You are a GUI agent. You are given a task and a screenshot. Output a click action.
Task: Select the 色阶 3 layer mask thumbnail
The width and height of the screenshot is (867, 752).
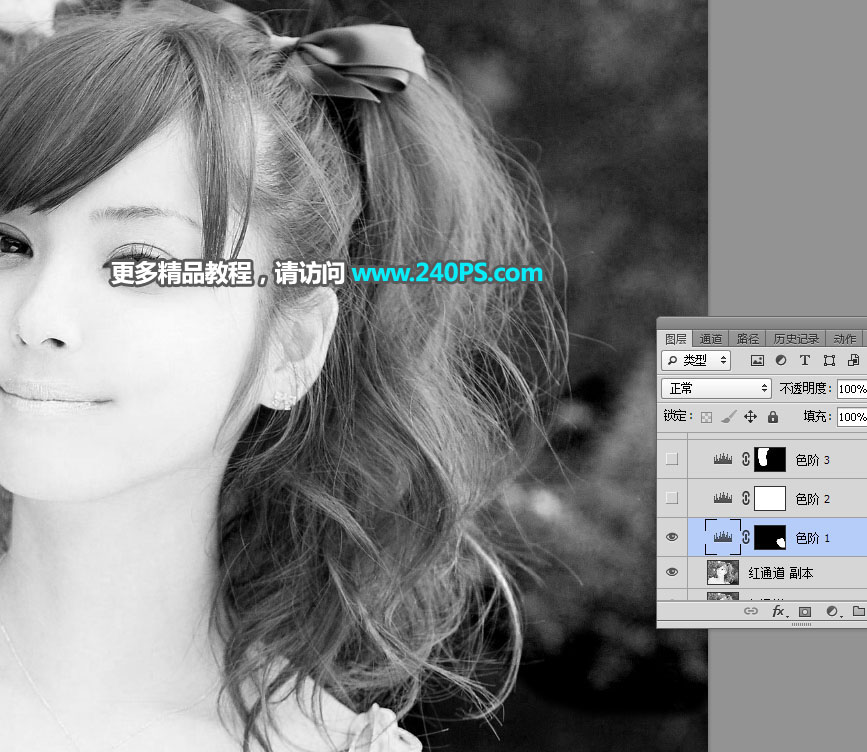click(x=770, y=459)
